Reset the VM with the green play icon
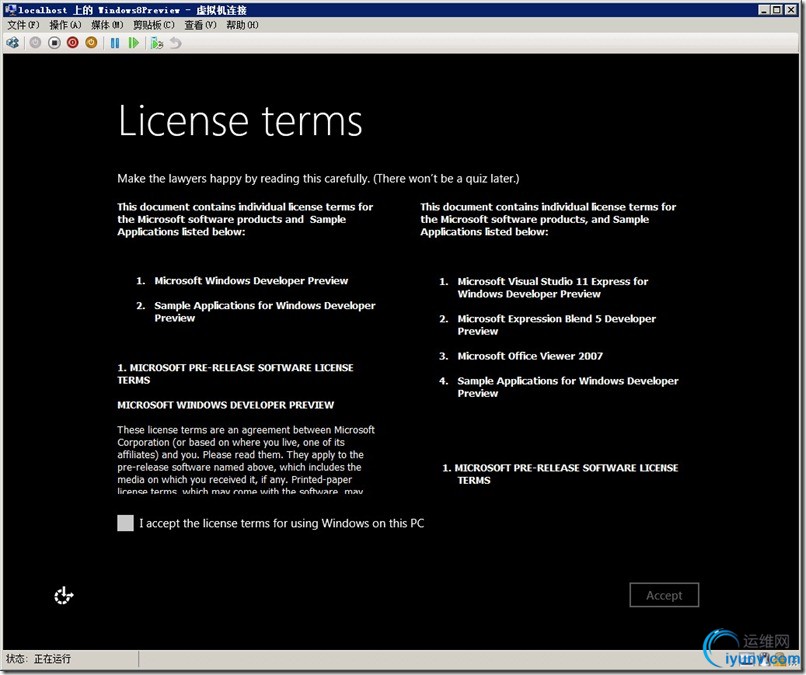Image resolution: width=806 pixels, height=675 pixels. (x=134, y=43)
